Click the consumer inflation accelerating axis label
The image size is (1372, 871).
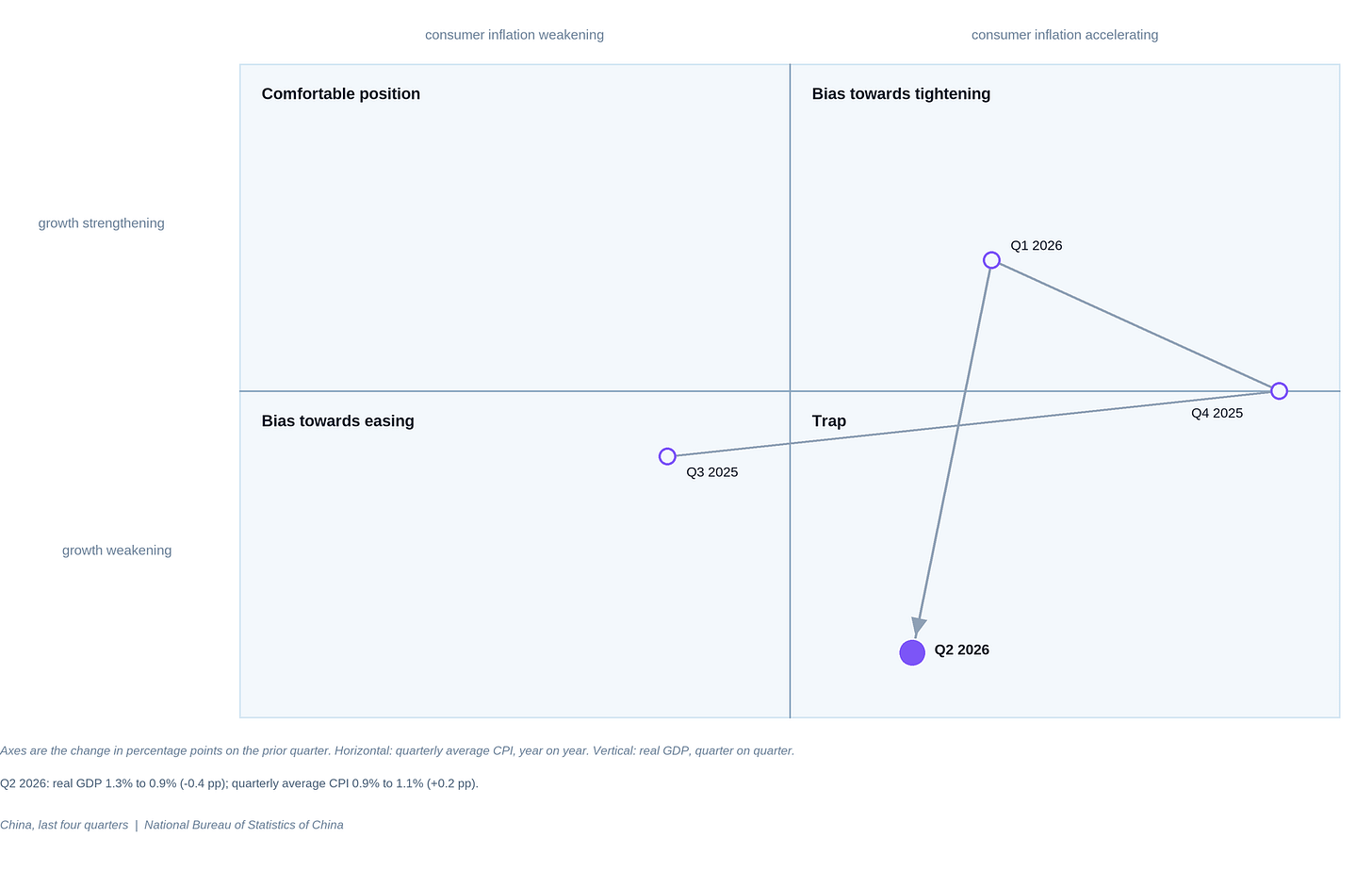pos(1065,35)
